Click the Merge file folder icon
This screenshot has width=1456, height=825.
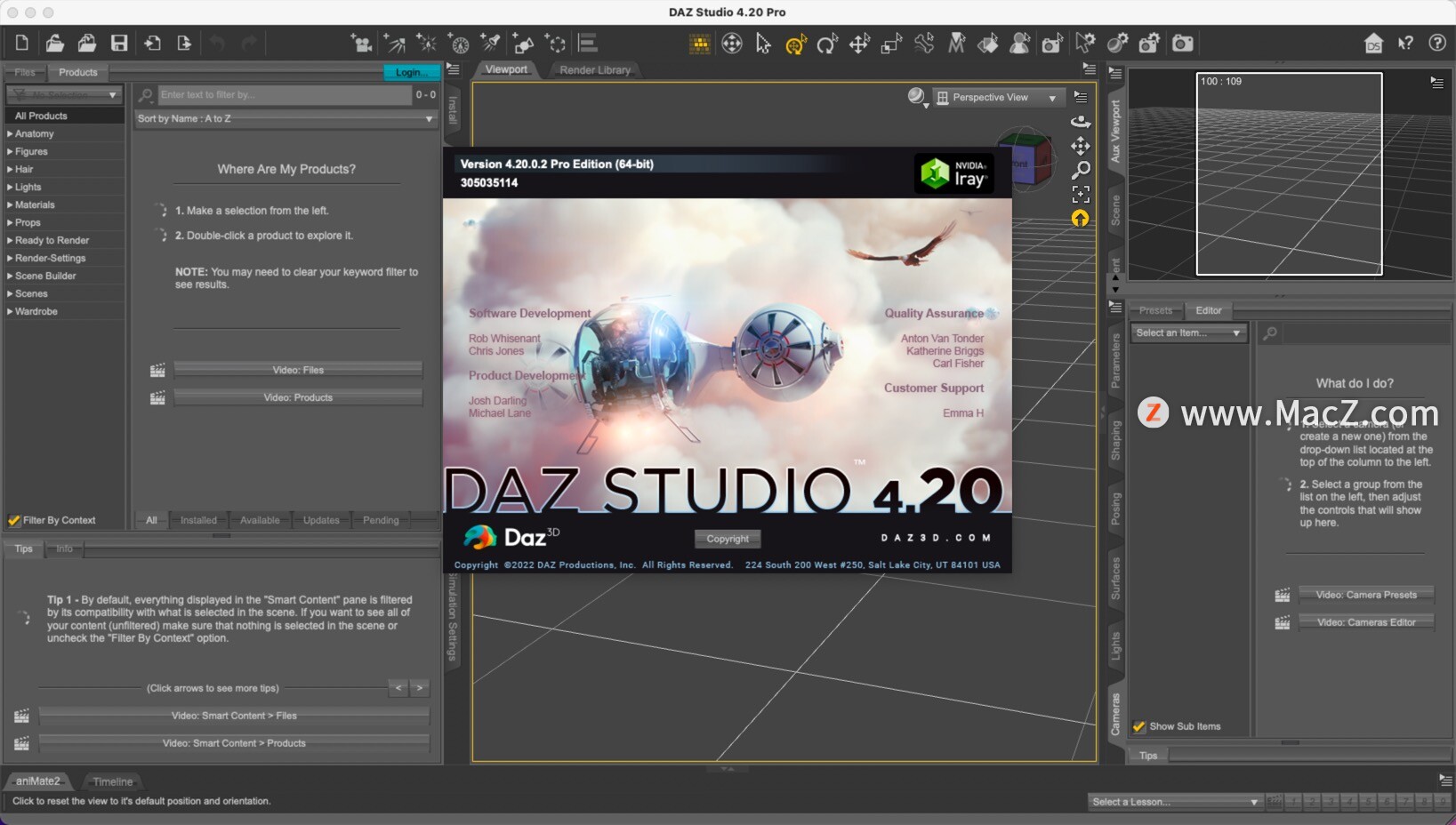pyautogui.click(x=87, y=43)
